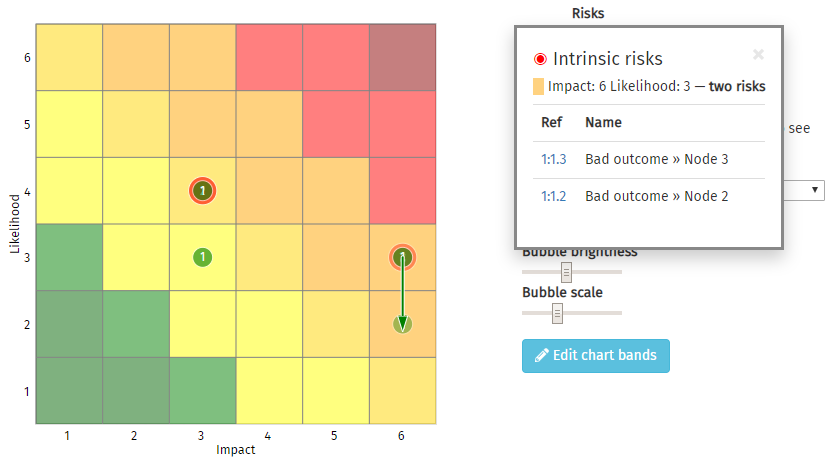
Task: Select the Bad outcome » Node 2 entry
Action: pyautogui.click(x=656, y=196)
